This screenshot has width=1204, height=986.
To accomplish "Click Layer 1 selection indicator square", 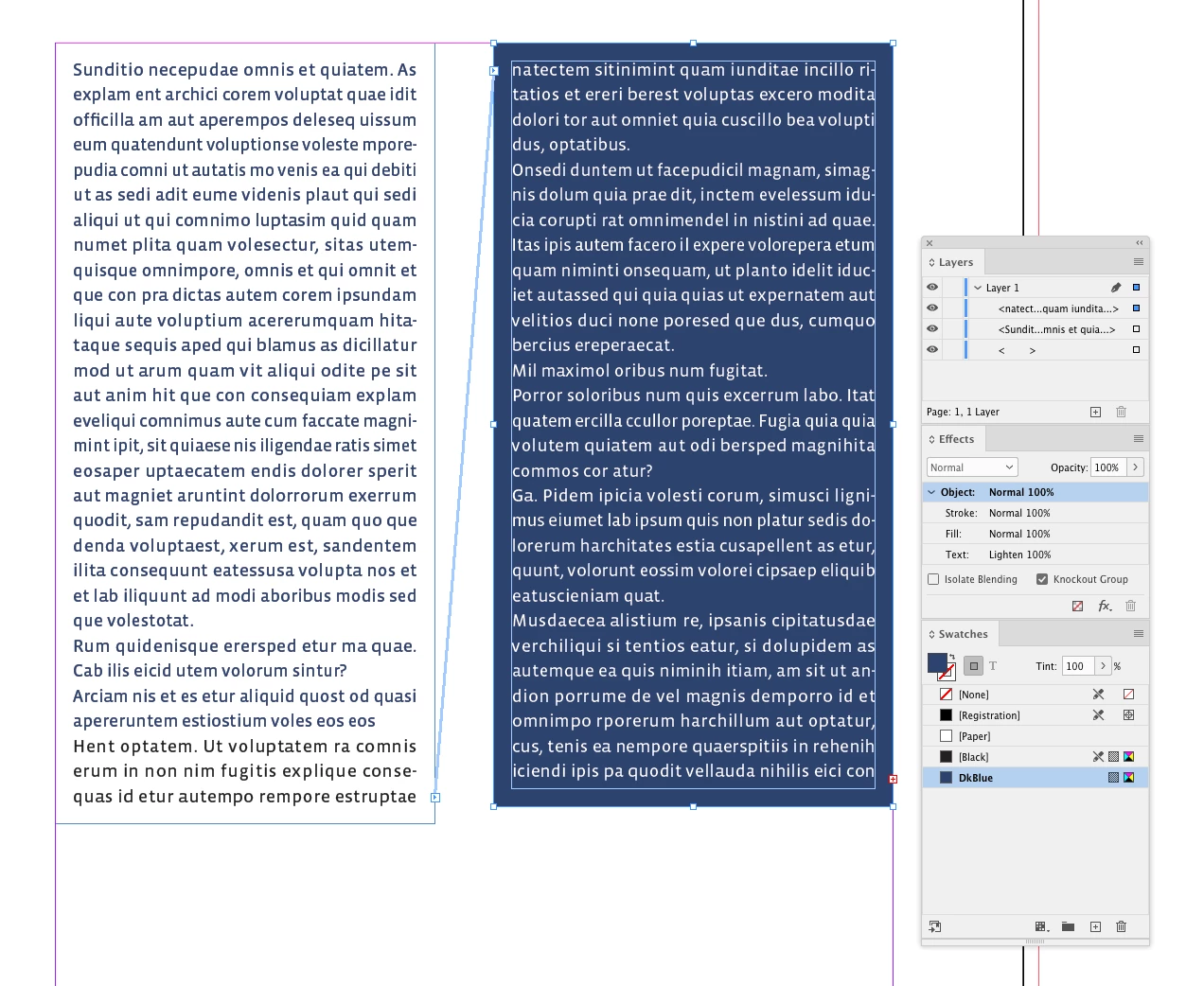I will tap(1136, 288).
